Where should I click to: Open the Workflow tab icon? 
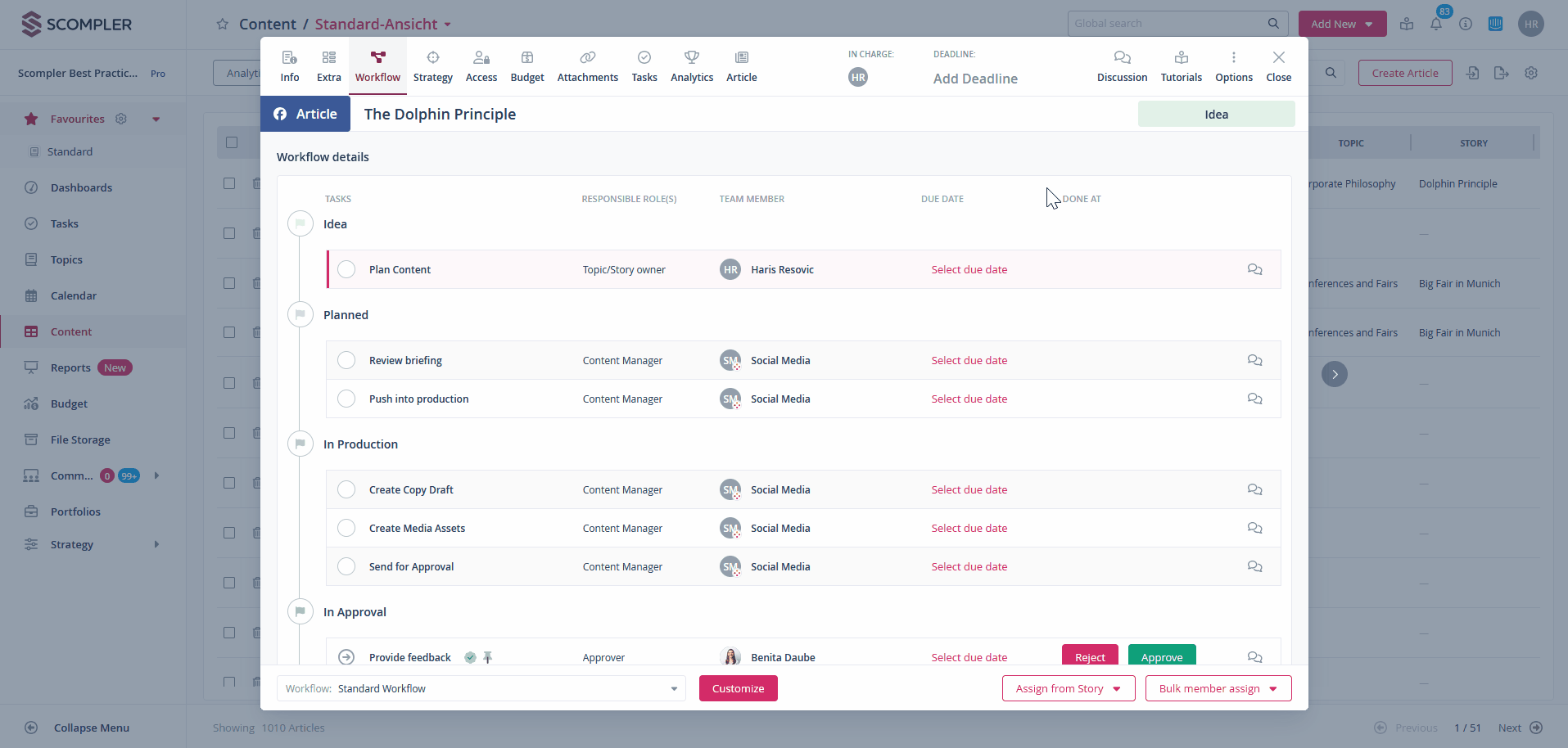point(377,65)
